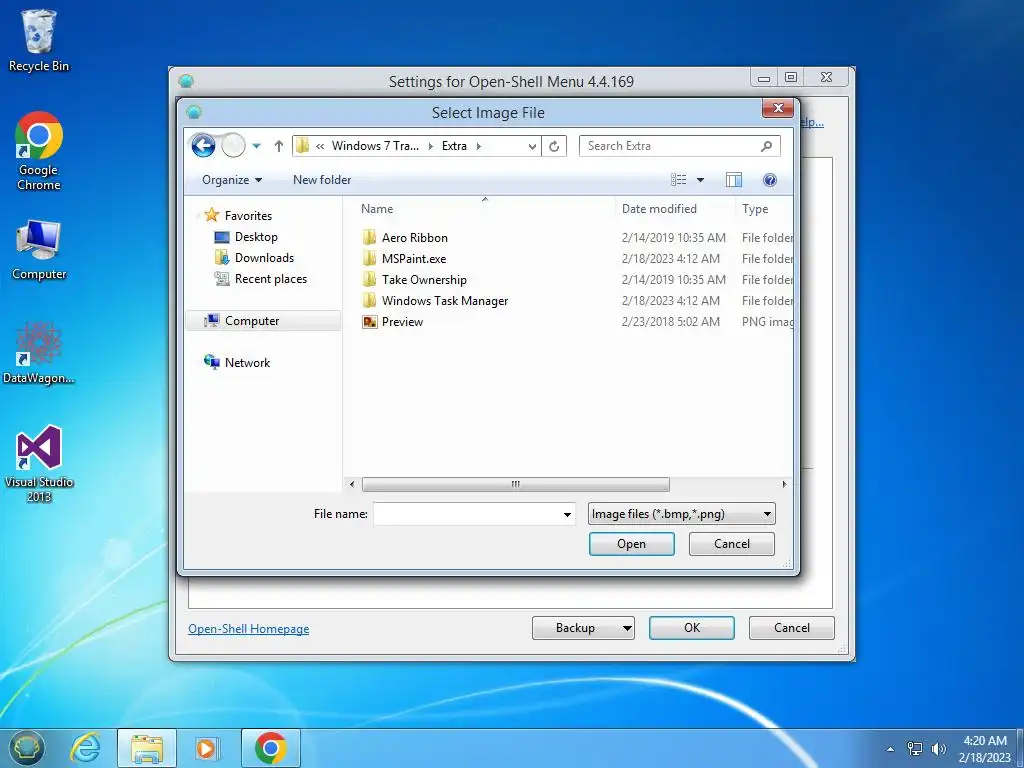Open Recycle Bin desktop icon

pyautogui.click(x=39, y=40)
